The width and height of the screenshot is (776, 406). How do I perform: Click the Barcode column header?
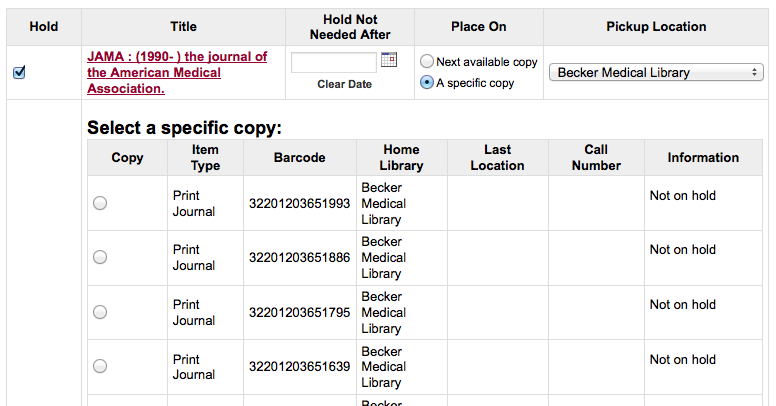pyautogui.click(x=299, y=157)
